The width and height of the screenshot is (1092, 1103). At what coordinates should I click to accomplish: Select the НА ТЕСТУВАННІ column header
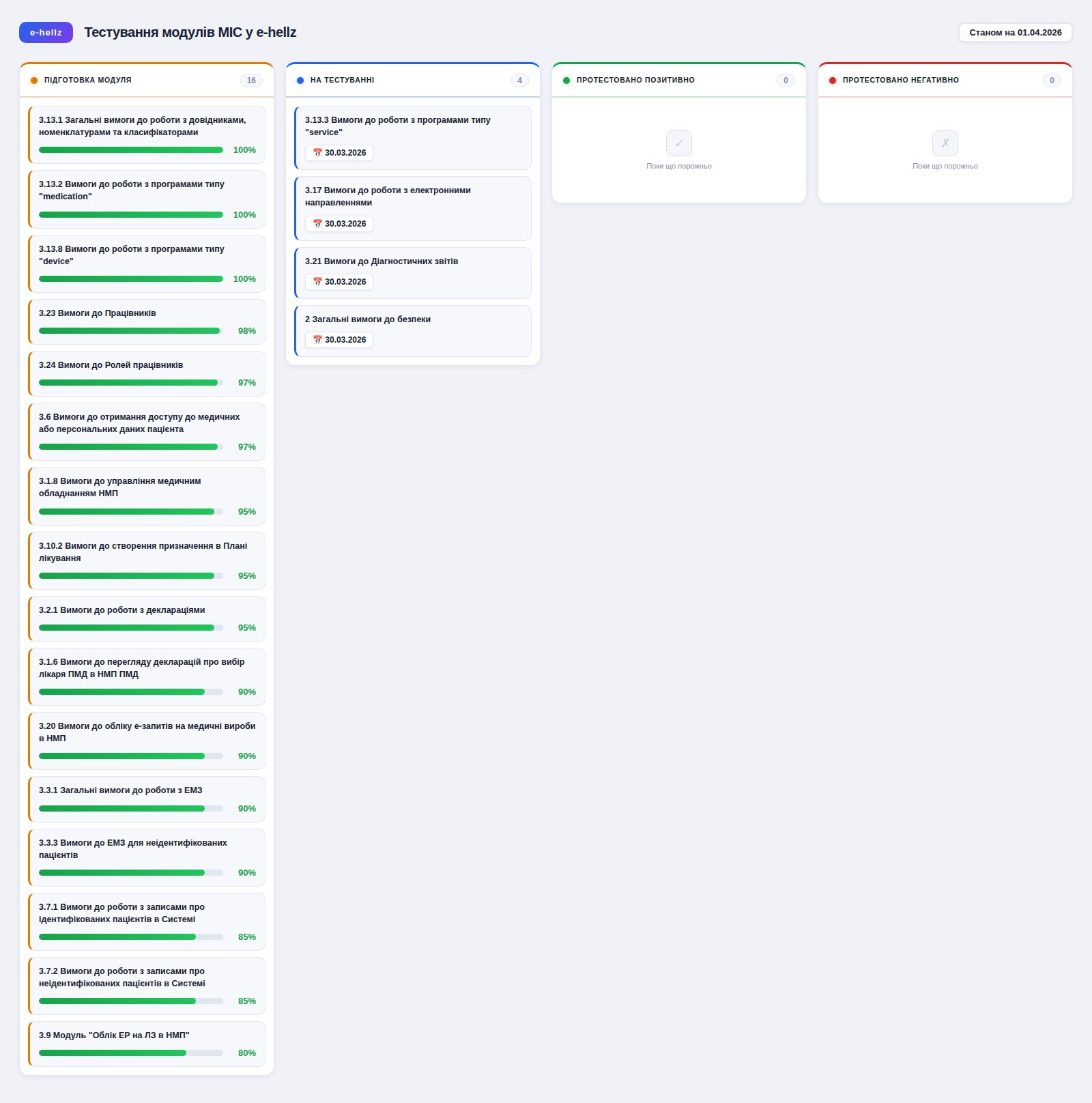tap(342, 81)
